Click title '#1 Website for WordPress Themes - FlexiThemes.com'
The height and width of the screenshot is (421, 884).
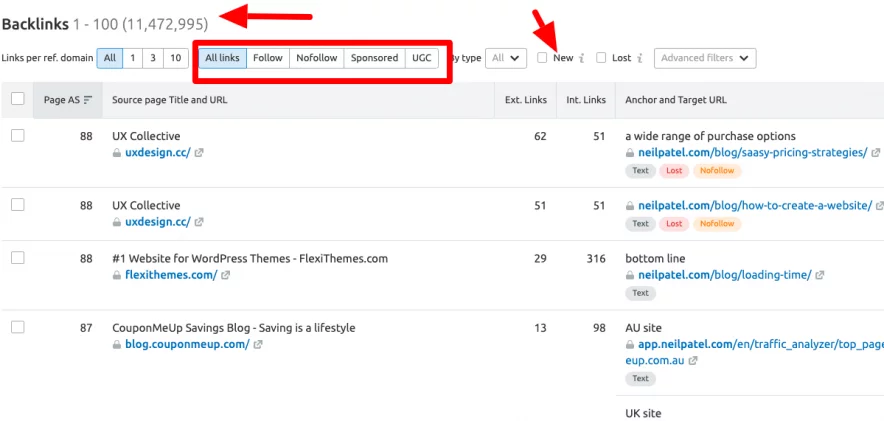(x=250, y=259)
